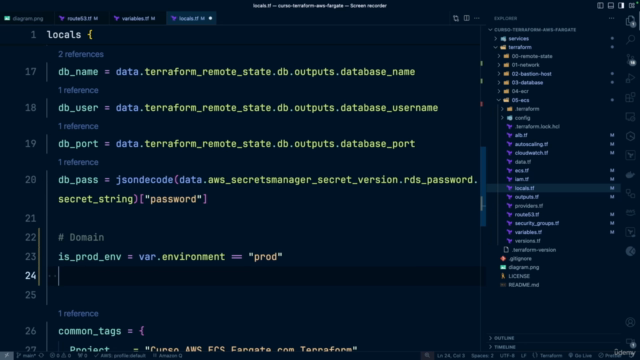Click Go Live in the status bar
Viewport: 640px width, 360px height.
580,356
